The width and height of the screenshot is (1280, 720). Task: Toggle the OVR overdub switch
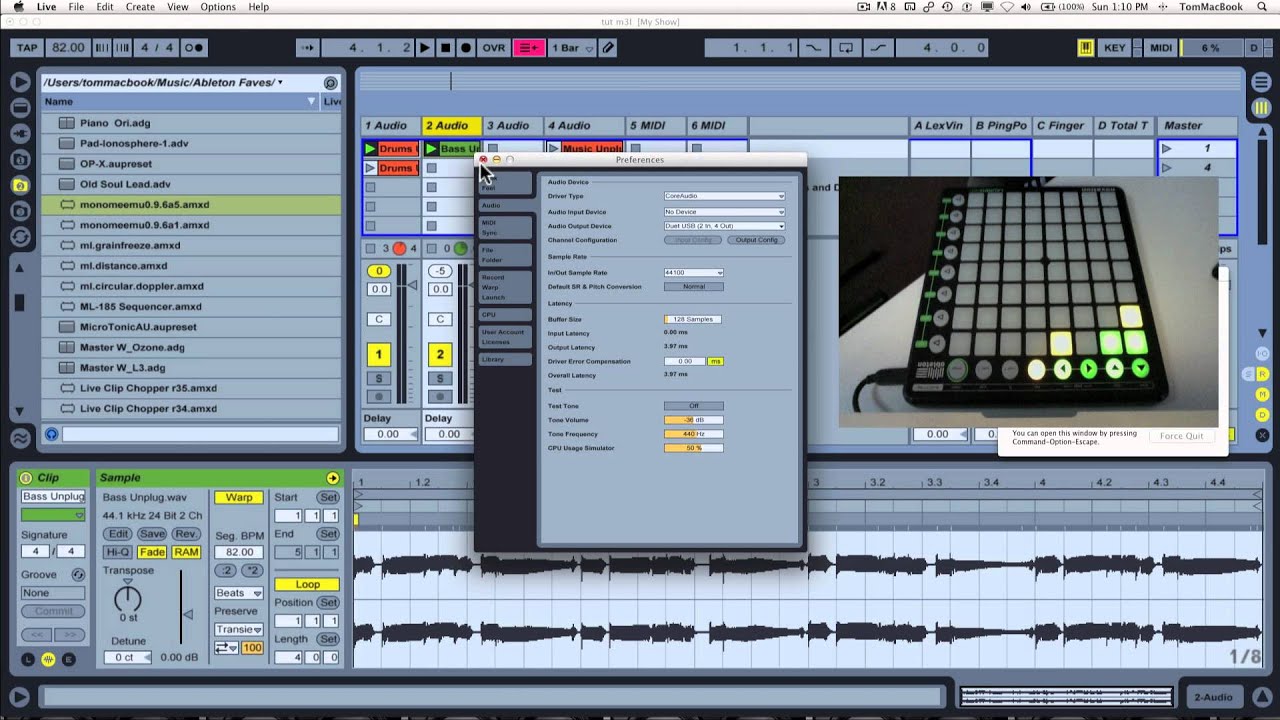(494, 48)
